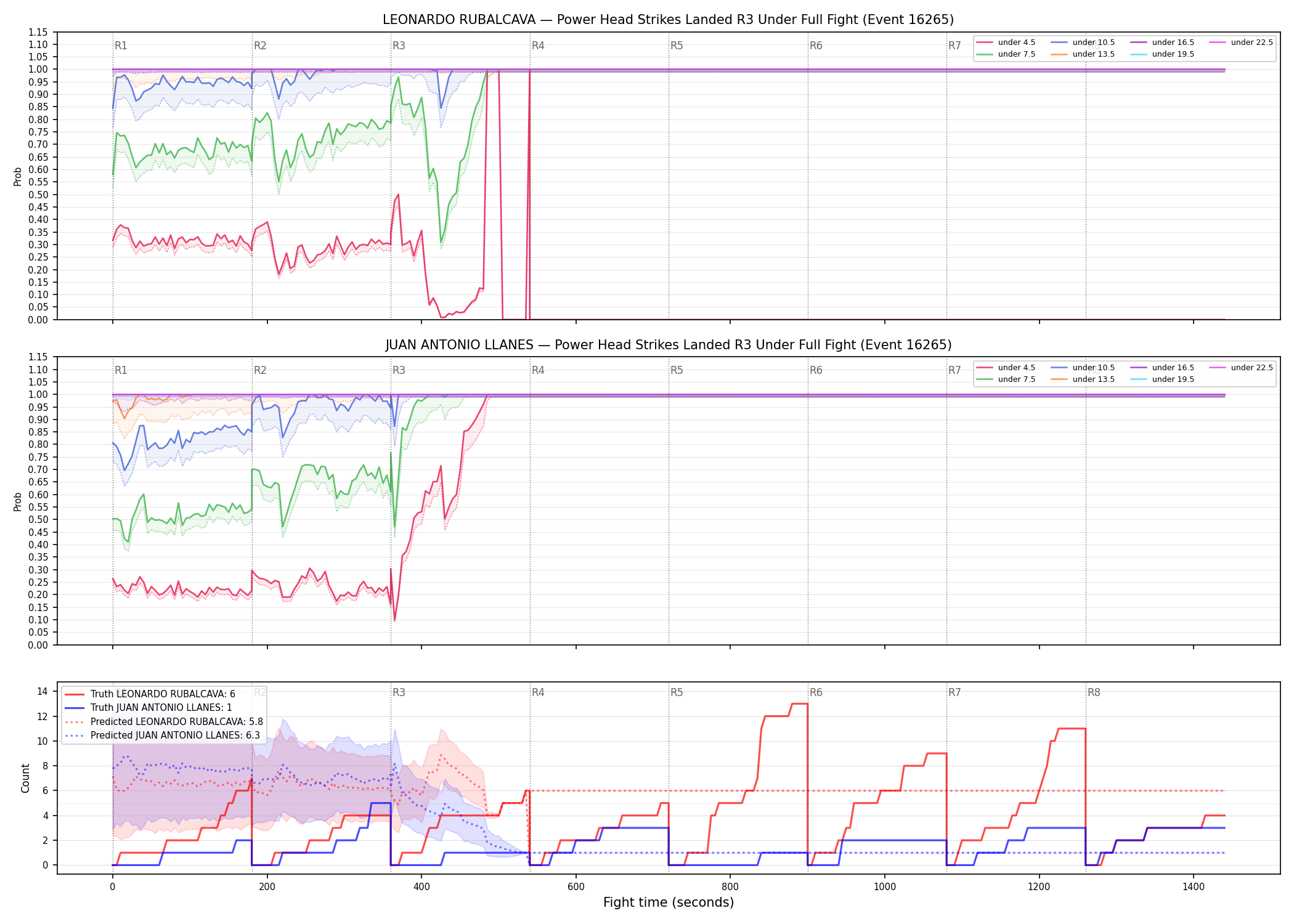Click the y-axis tick label 14 in Count chart
Viewport: 1294px width, 924px height.
click(43, 691)
